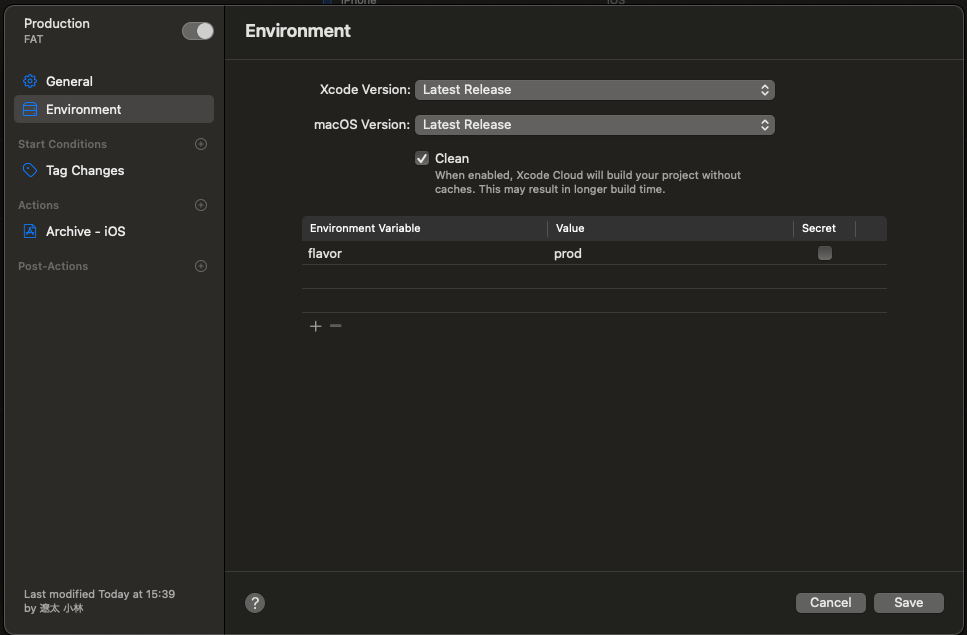Click the Tag Changes tag icon
This screenshot has width=967, height=635.
point(30,170)
